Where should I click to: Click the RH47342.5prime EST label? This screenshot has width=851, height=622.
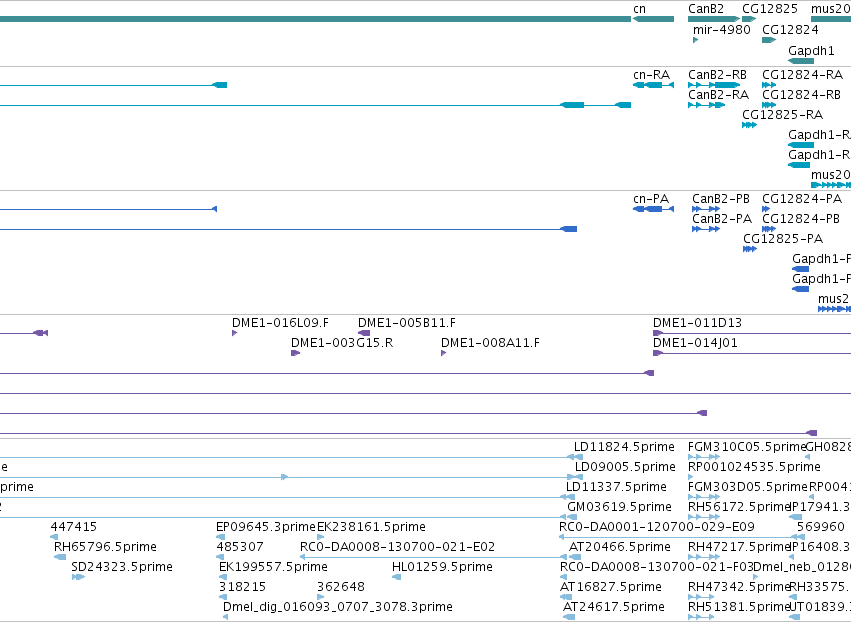coord(739,587)
